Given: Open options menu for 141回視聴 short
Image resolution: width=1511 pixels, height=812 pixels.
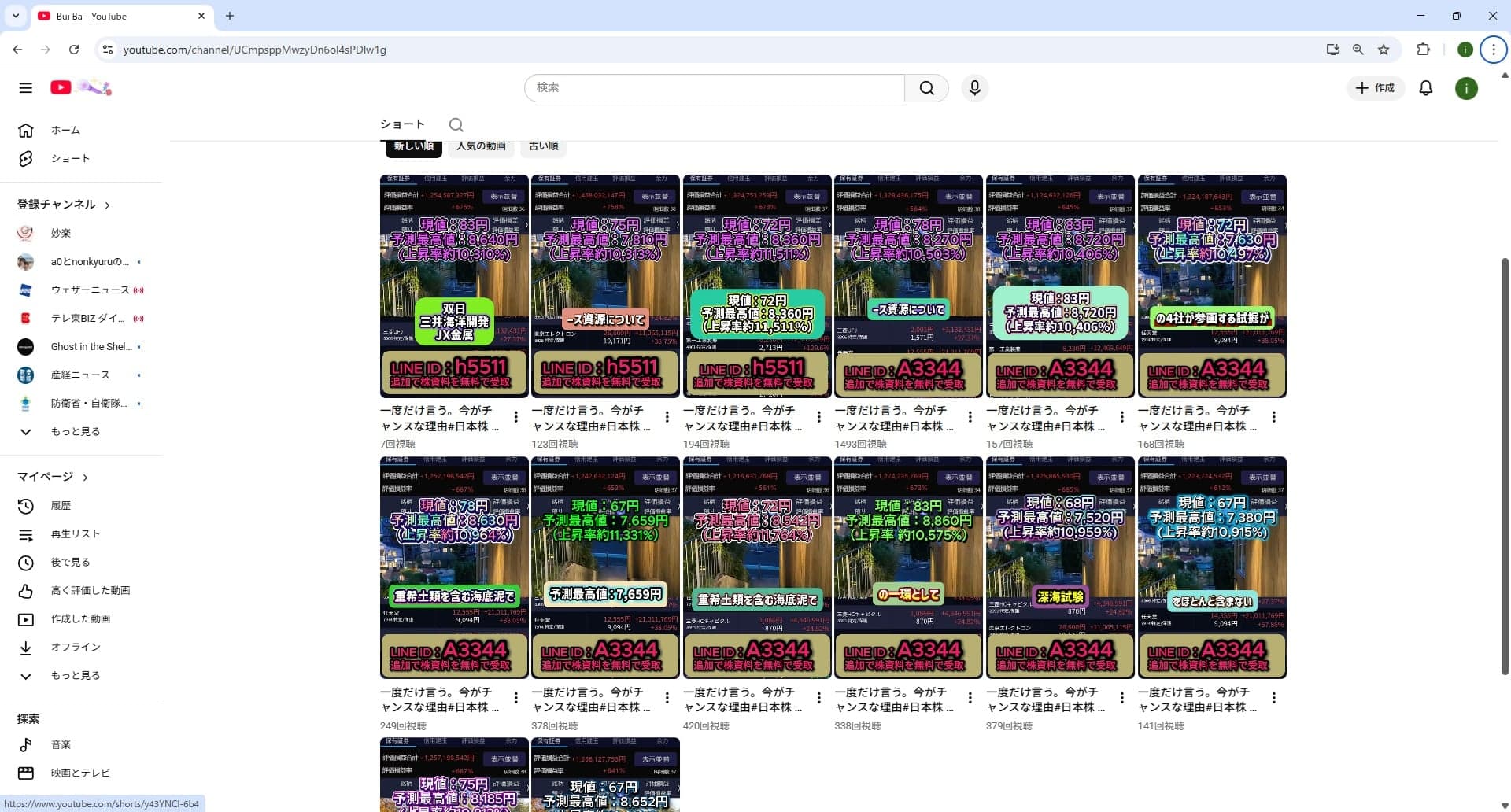Looking at the screenshot, I should point(1273,698).
